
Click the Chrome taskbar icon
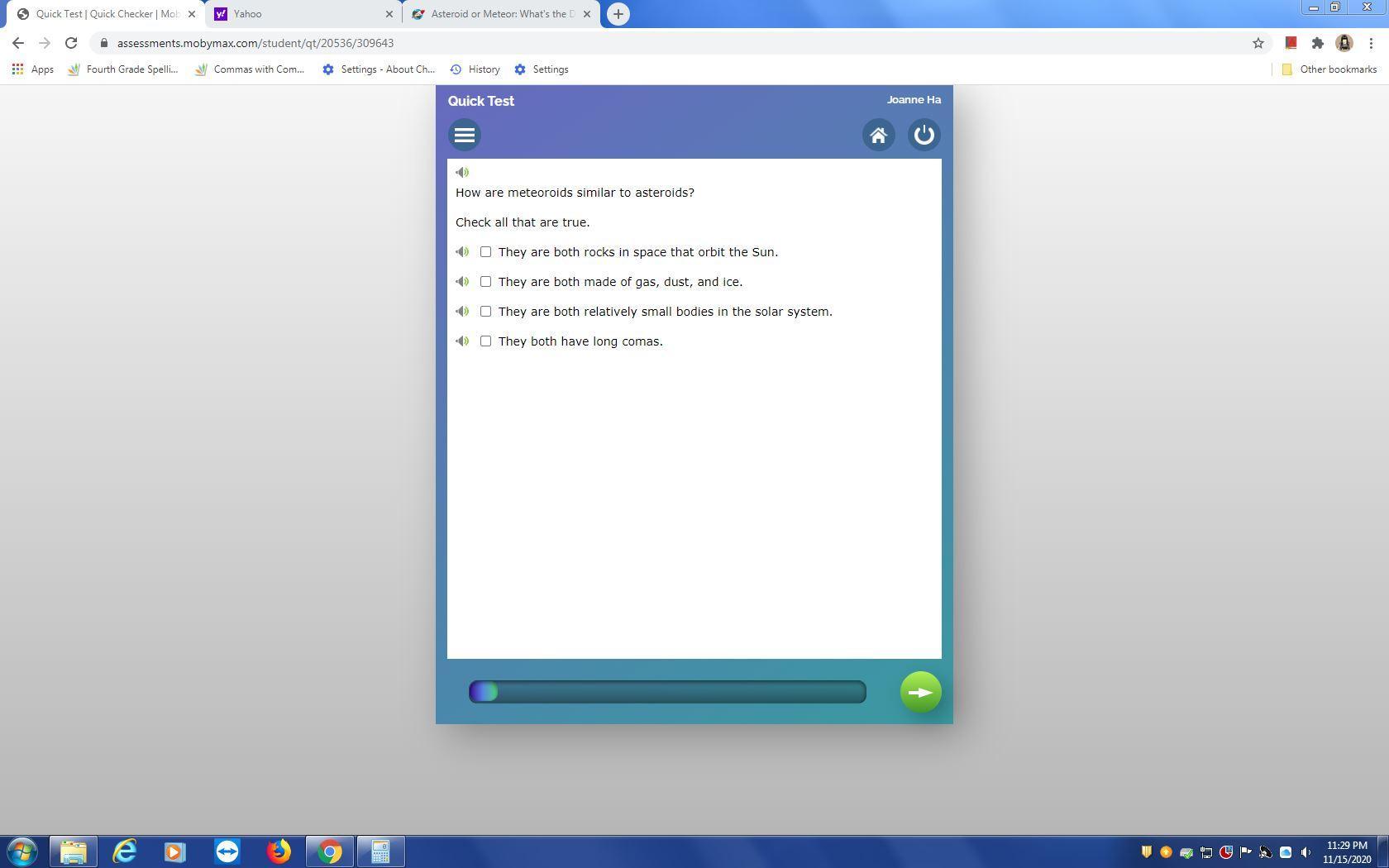(x=330, y=851)
